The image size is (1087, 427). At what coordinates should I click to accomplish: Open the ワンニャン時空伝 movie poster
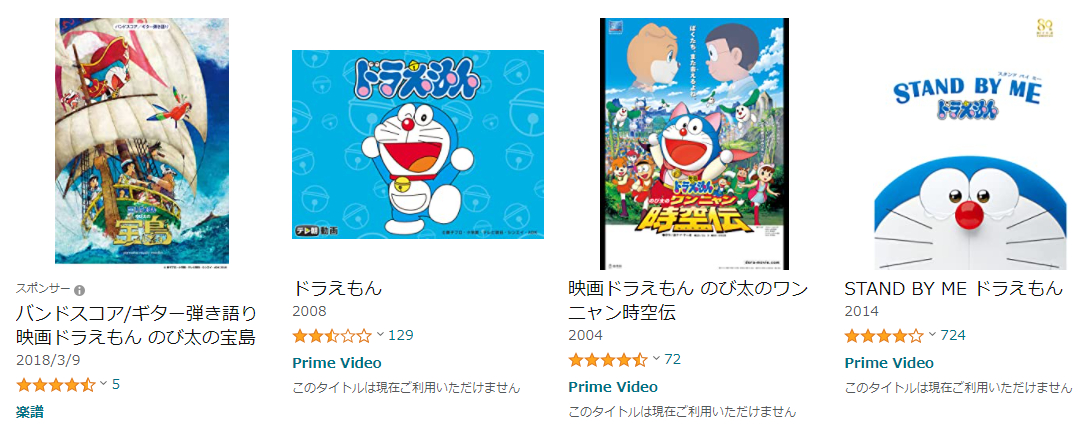tap(695, 144)
